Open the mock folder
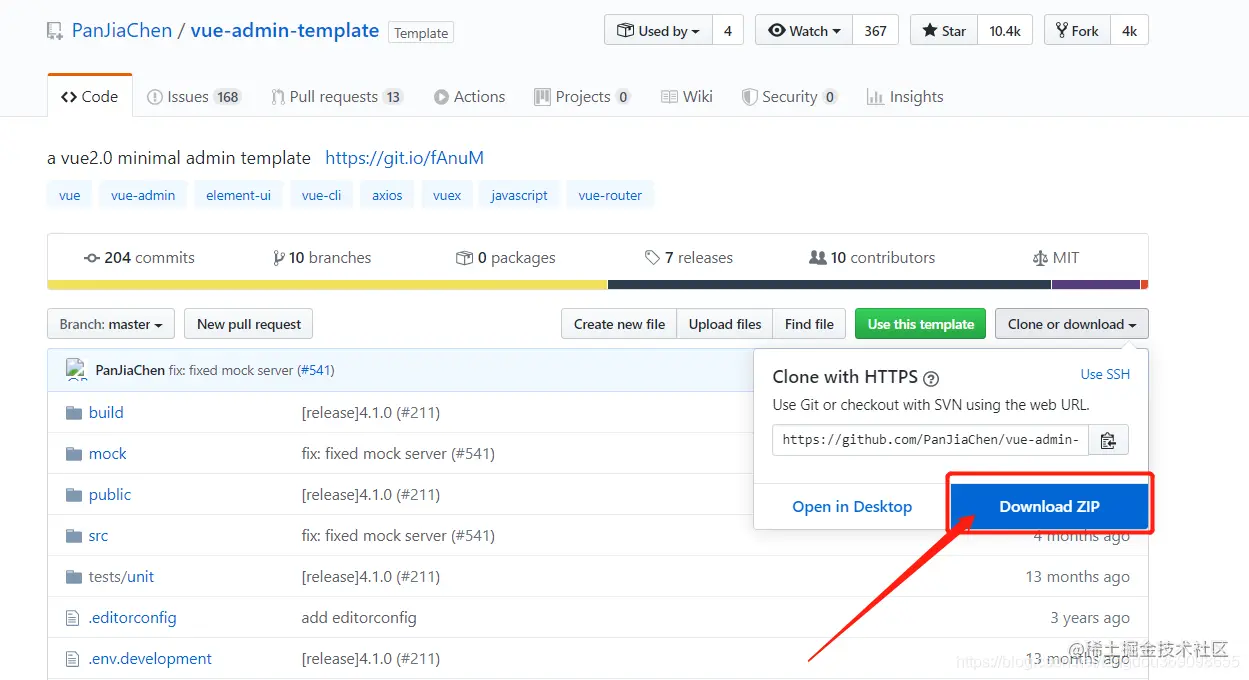1249x680 pixels. [x=108, y=453]
